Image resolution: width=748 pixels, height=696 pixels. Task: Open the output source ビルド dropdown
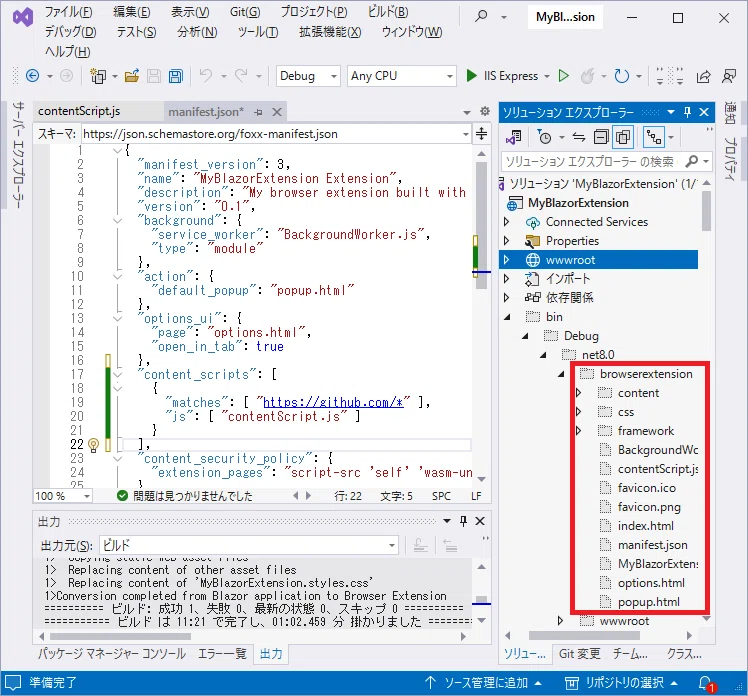[392, 545]
